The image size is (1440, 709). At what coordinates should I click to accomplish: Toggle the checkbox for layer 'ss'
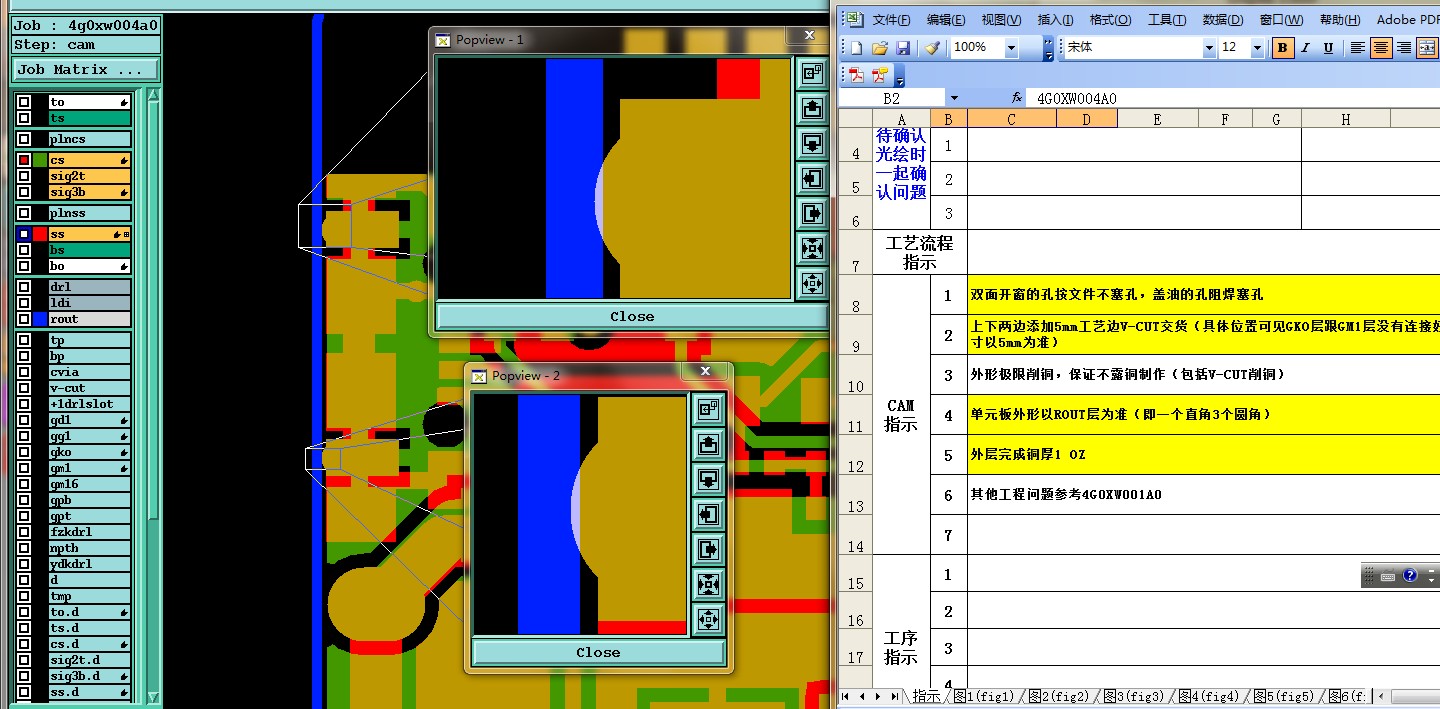tap(24, 234)
